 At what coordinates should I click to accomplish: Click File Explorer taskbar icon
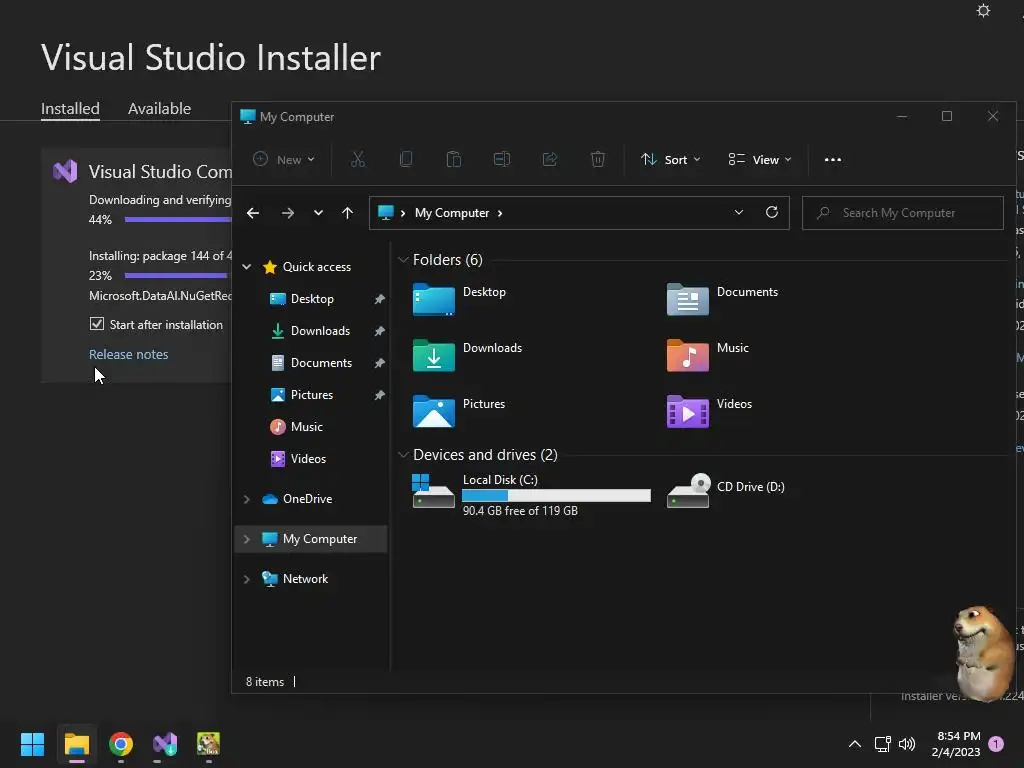point(77,744)
